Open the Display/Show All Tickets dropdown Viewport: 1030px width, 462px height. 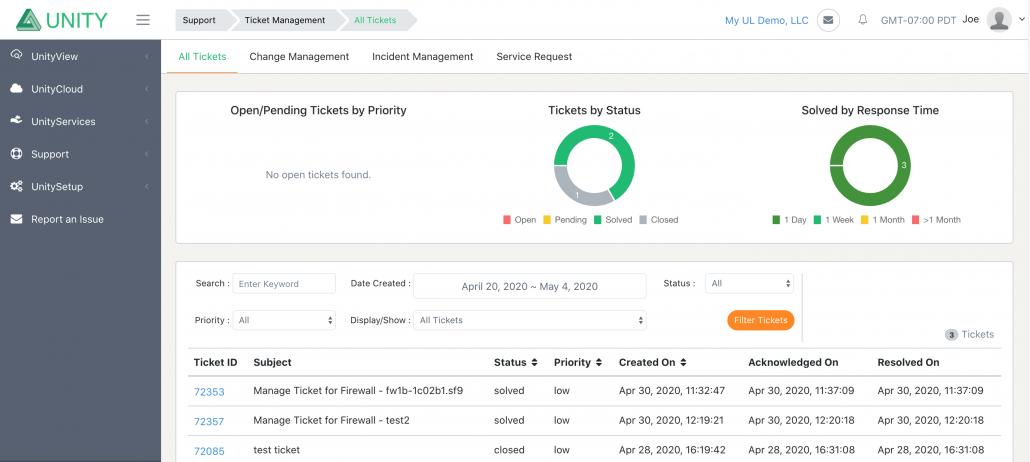[x=529, y=320]
